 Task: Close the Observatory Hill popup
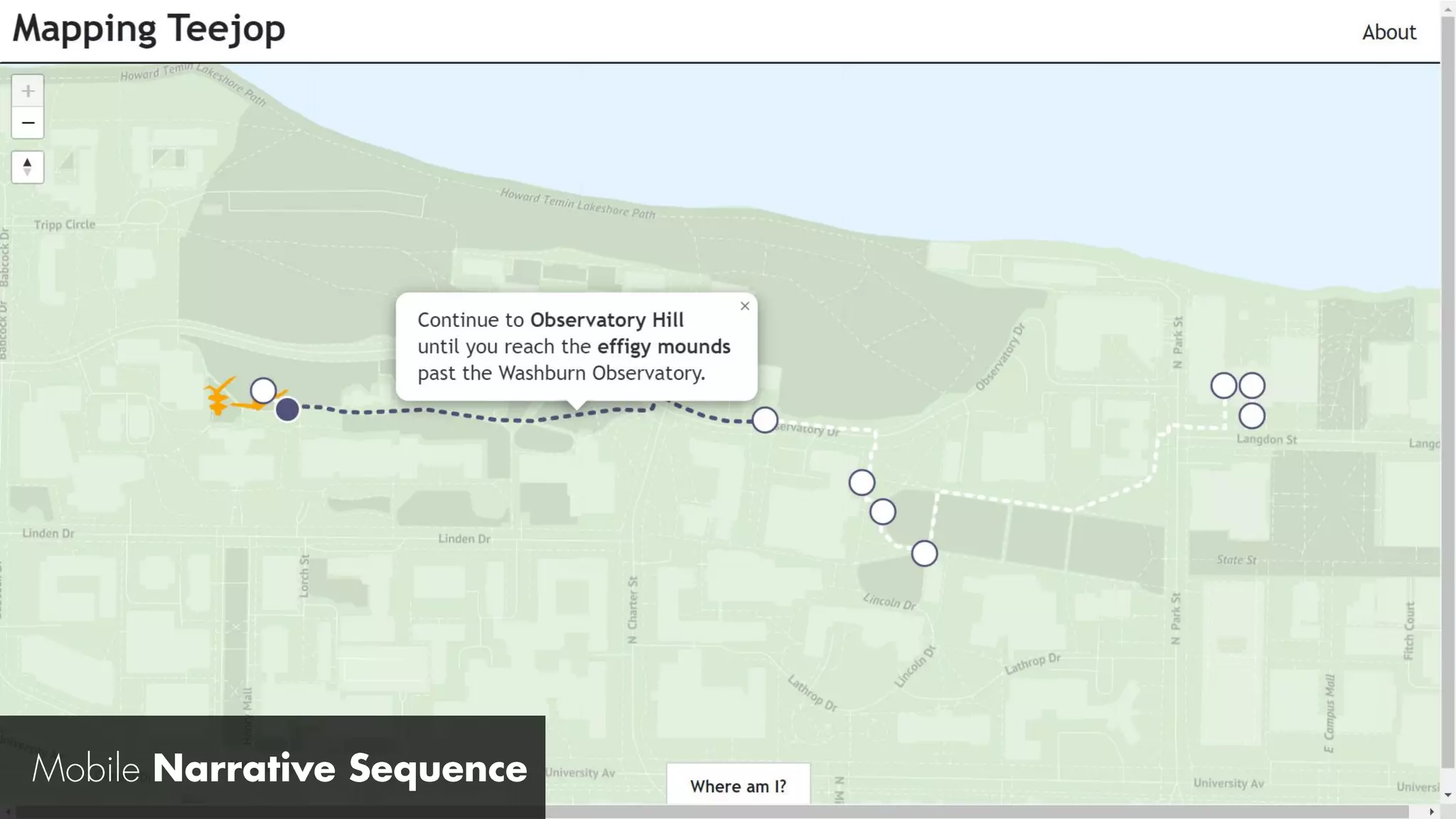[x=744, y=306]
